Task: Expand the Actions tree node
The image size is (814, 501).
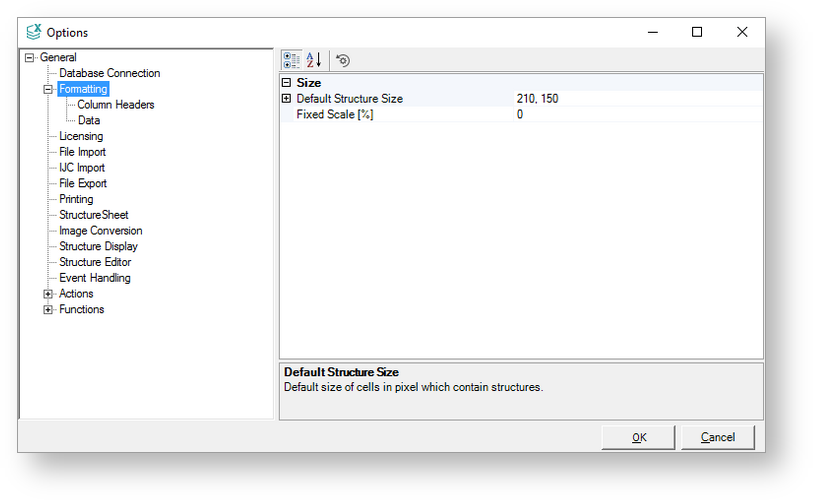Action: click(48, 294)
